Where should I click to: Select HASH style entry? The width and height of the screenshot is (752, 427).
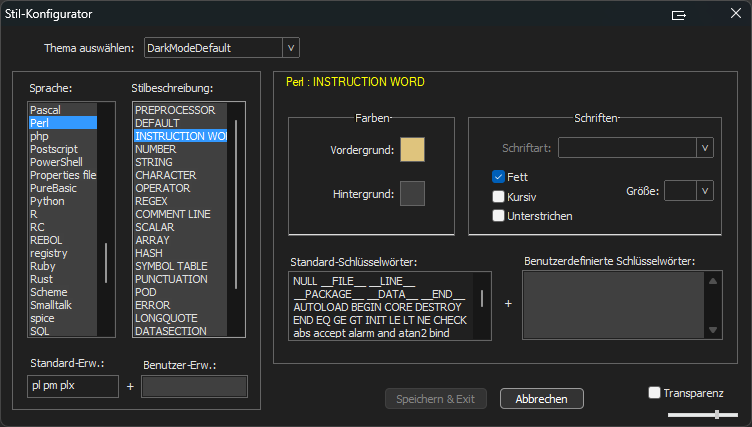click(x=180, y=253)
